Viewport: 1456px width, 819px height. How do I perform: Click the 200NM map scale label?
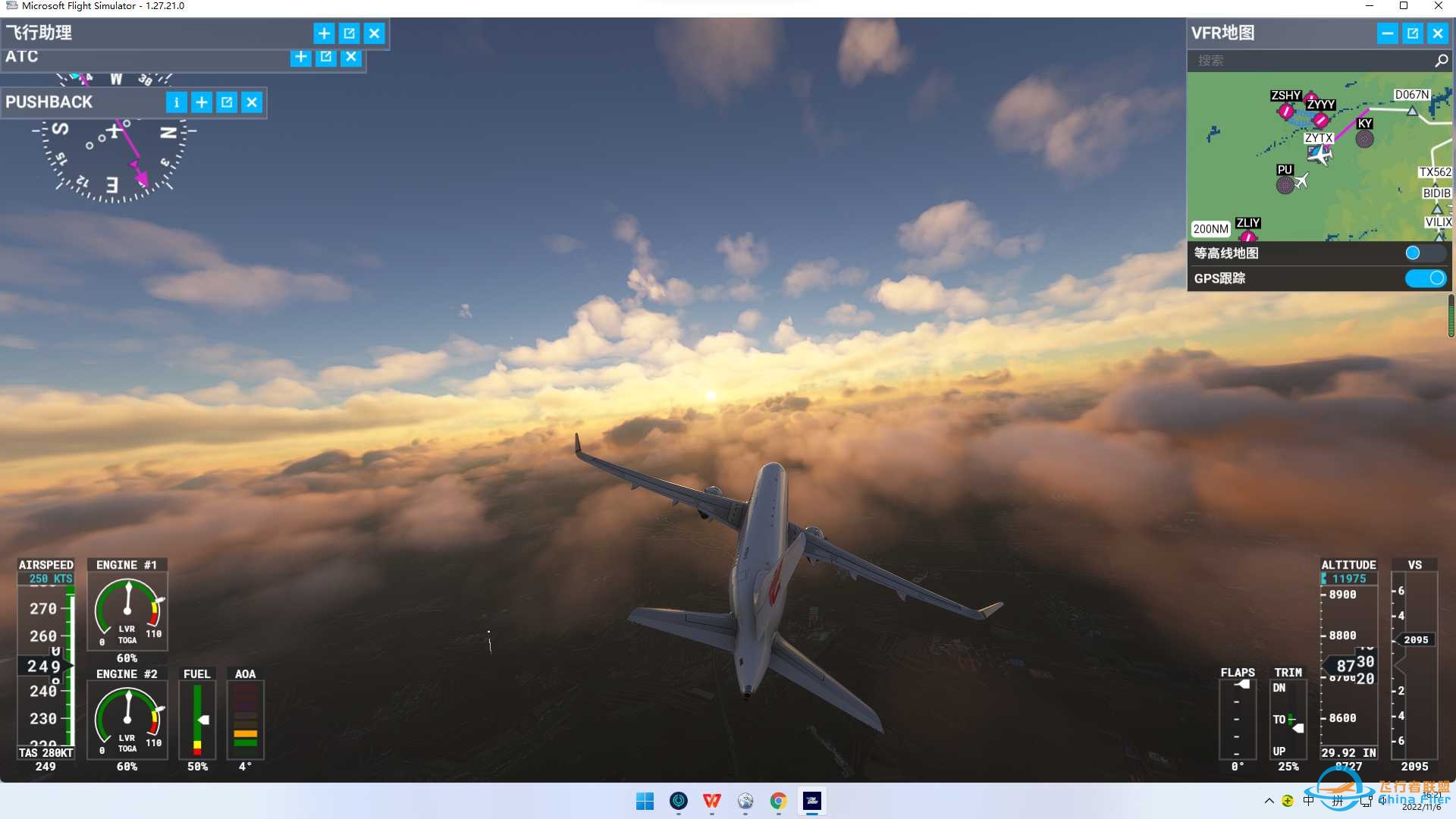click(x=1210, y=229)
